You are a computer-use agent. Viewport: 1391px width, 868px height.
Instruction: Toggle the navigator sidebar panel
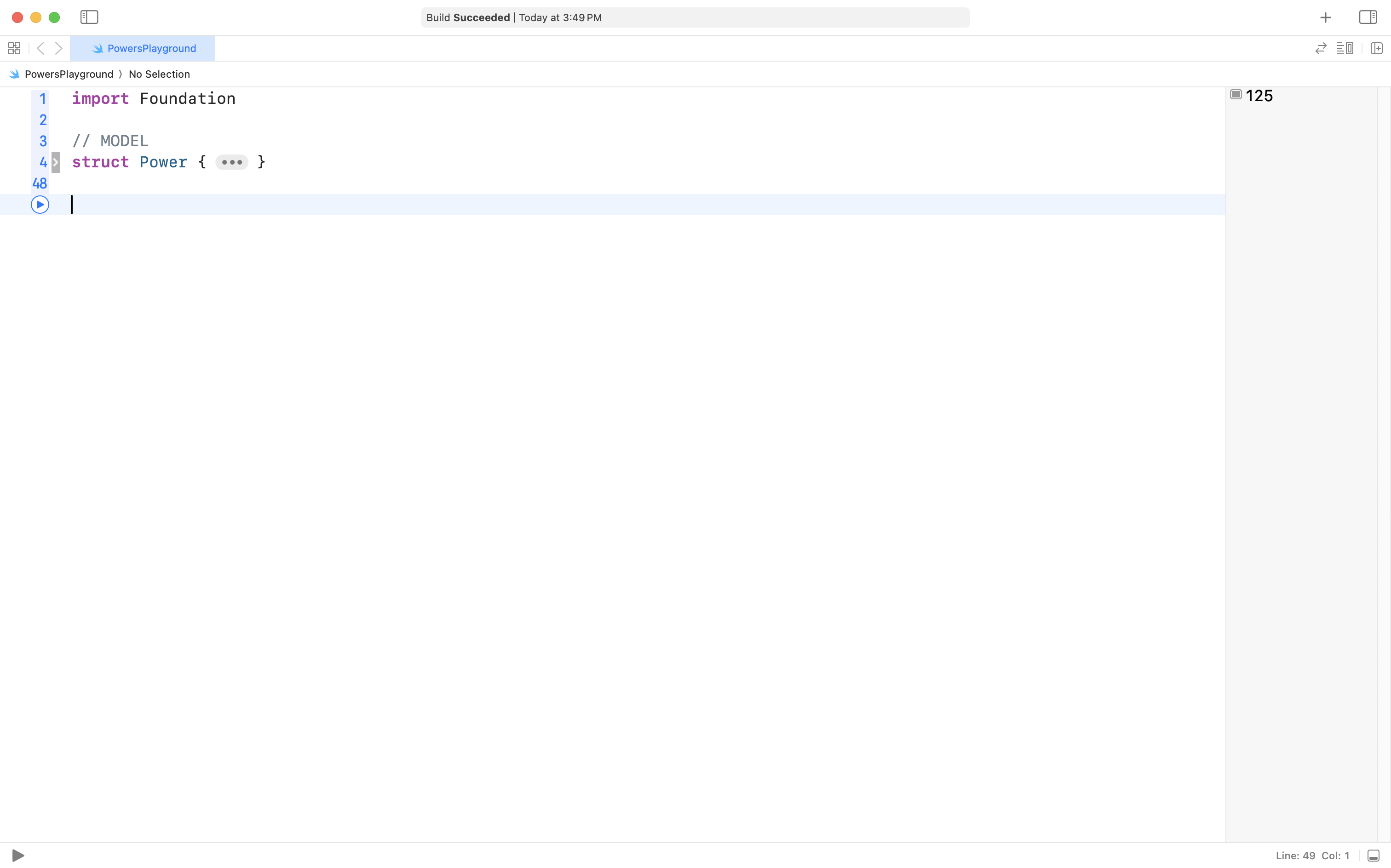(x=89, y=17)
